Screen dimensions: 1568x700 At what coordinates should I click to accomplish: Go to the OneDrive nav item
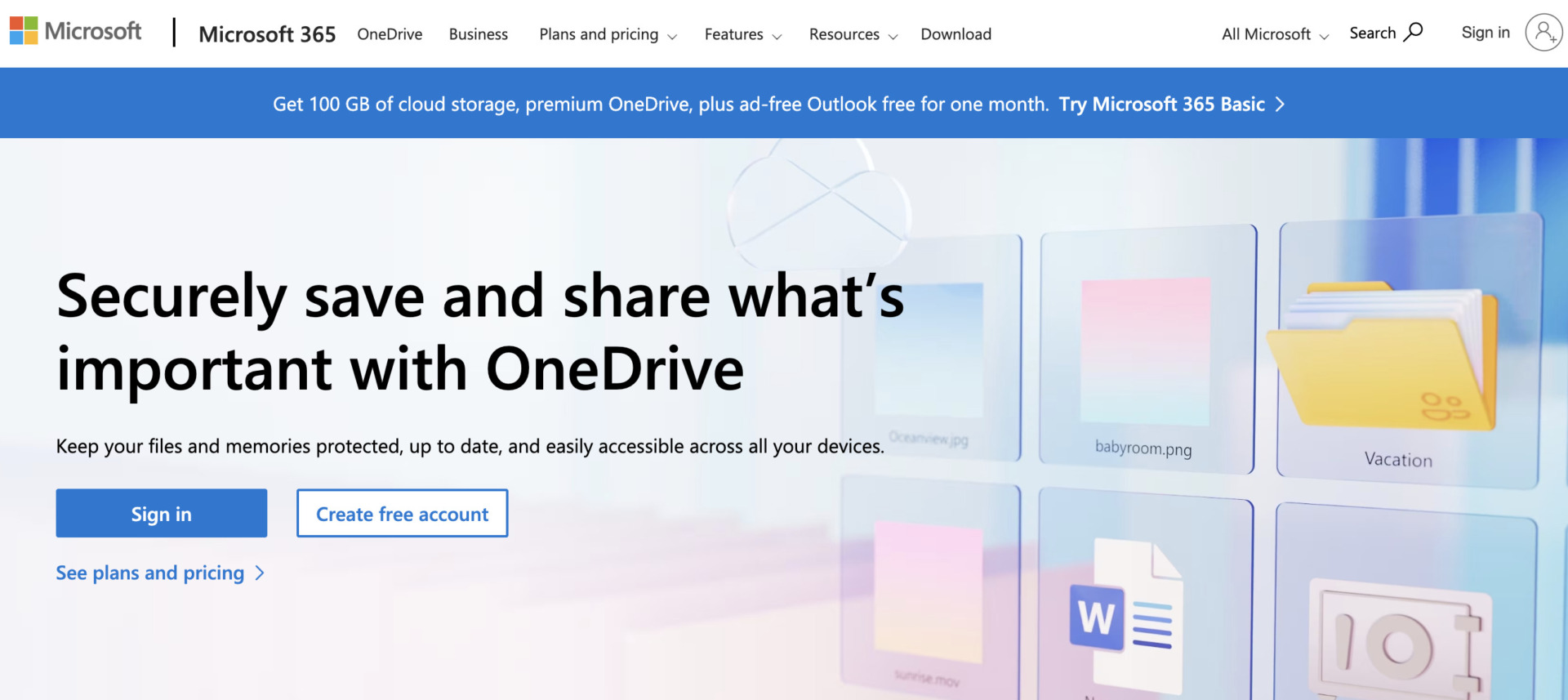point(390,34)
